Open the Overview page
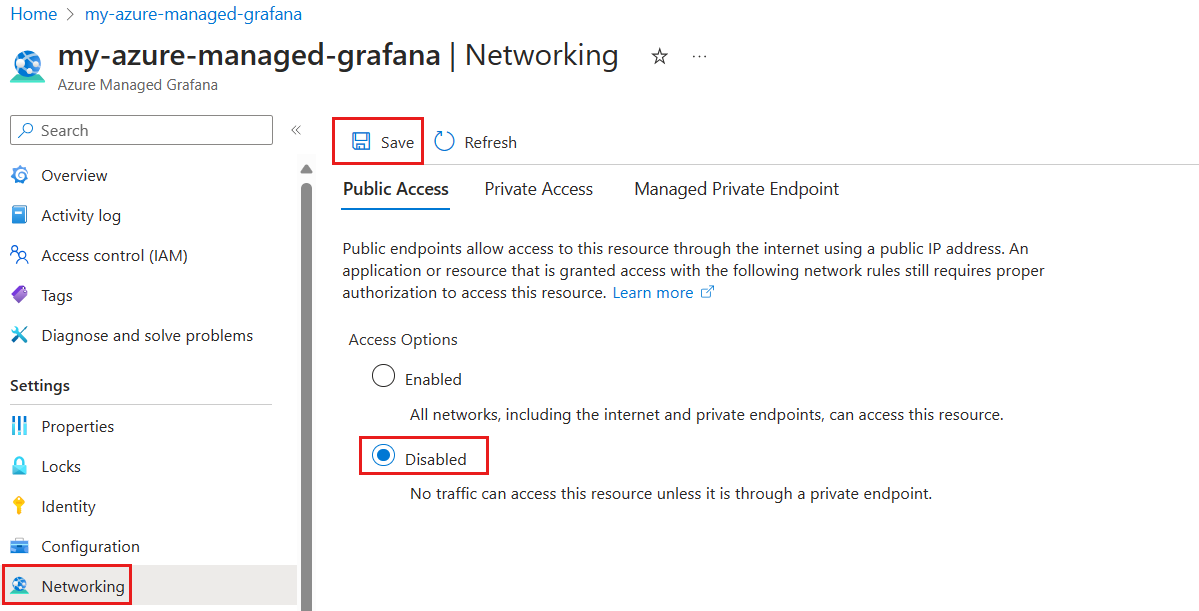Screen dimensions: 1199x611 point(74,175)
